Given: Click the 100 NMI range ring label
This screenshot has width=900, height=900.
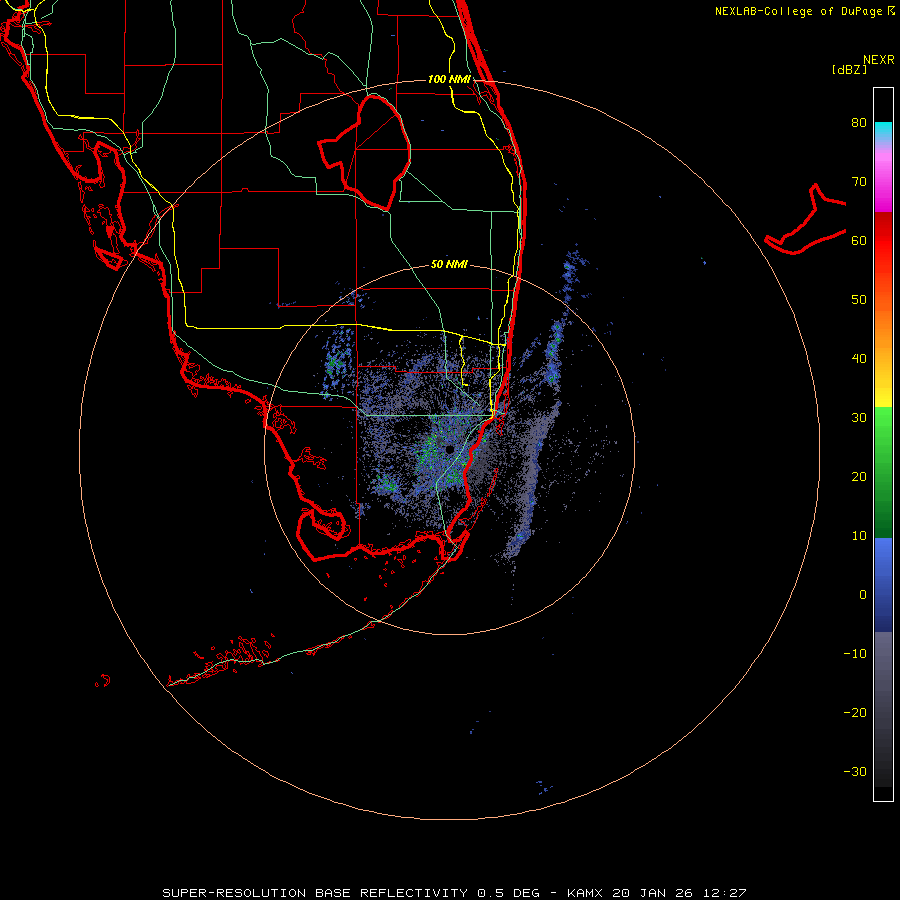Looking at the screenshot, I should point(449,79).
